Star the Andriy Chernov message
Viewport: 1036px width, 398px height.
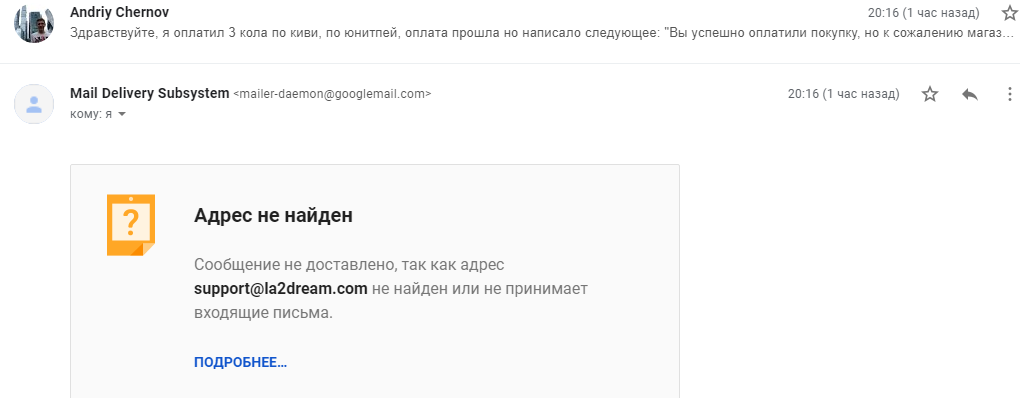pyautogui.click(x=1010, y=13)
